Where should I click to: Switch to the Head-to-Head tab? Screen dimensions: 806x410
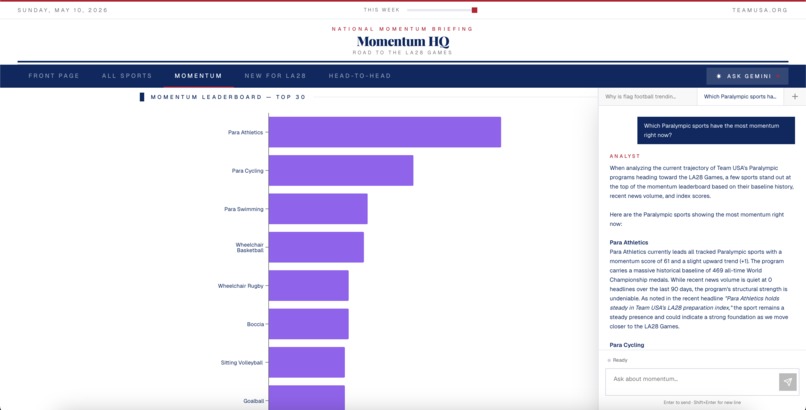pos(360,76)
